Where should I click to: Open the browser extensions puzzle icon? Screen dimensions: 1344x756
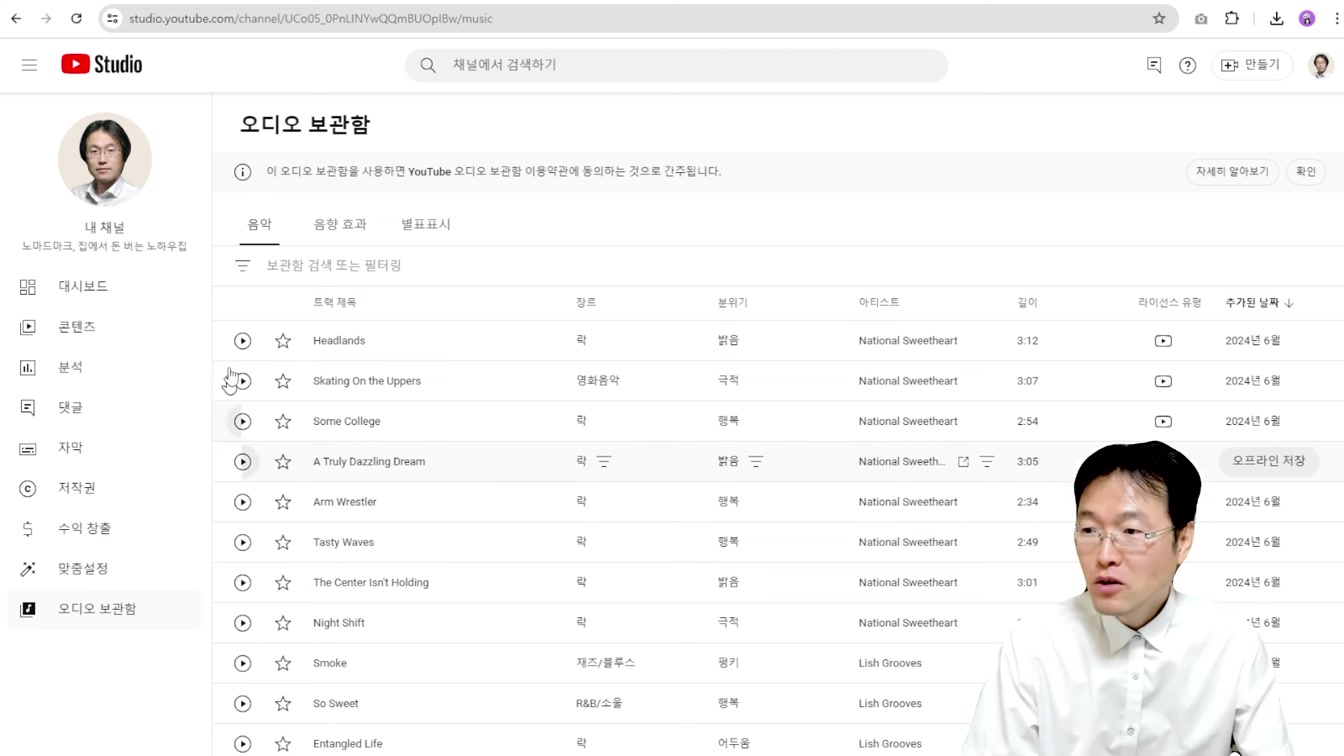(x=1232, y=18)
